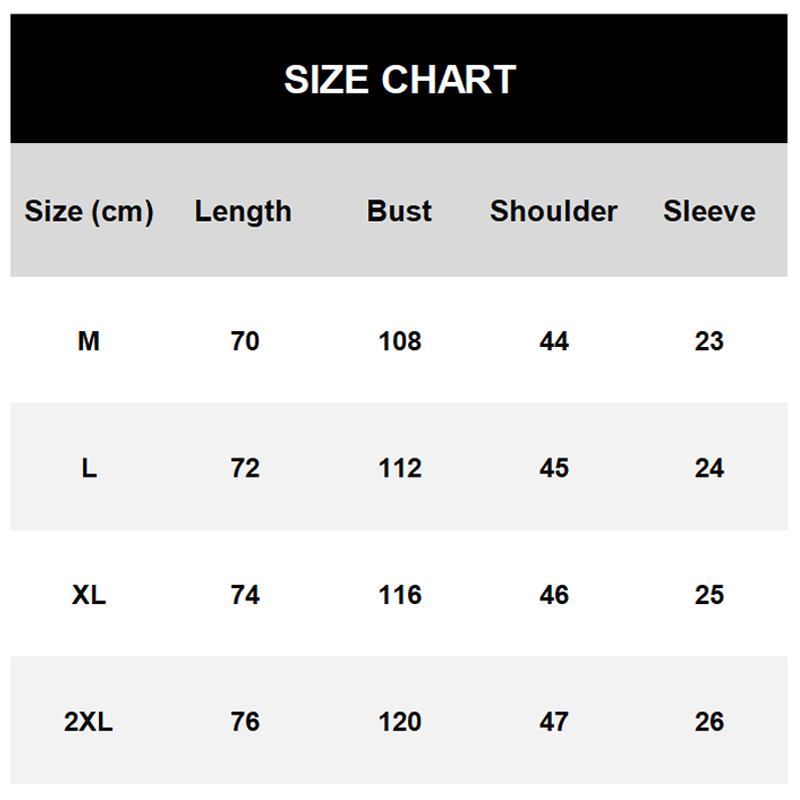Click the Sleeve column header
The height and width of the screenshot is (800, 800).
(709, 211)
